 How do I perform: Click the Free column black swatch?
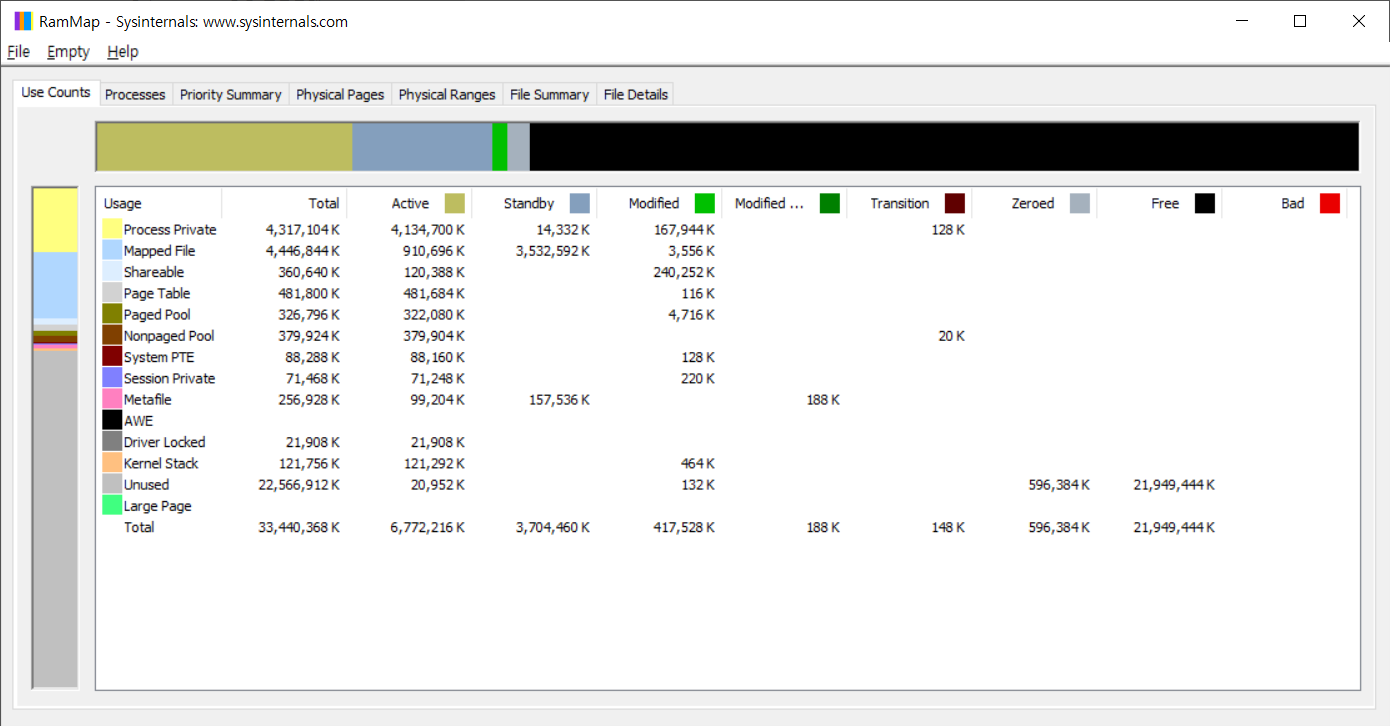[x=1205, y=203]
